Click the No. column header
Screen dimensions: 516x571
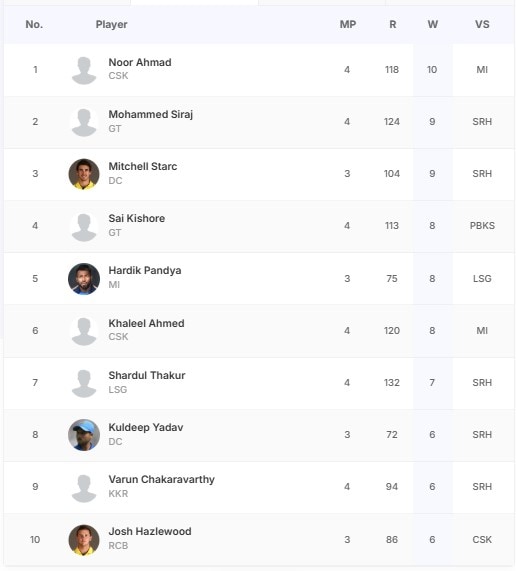coord(34,24)
